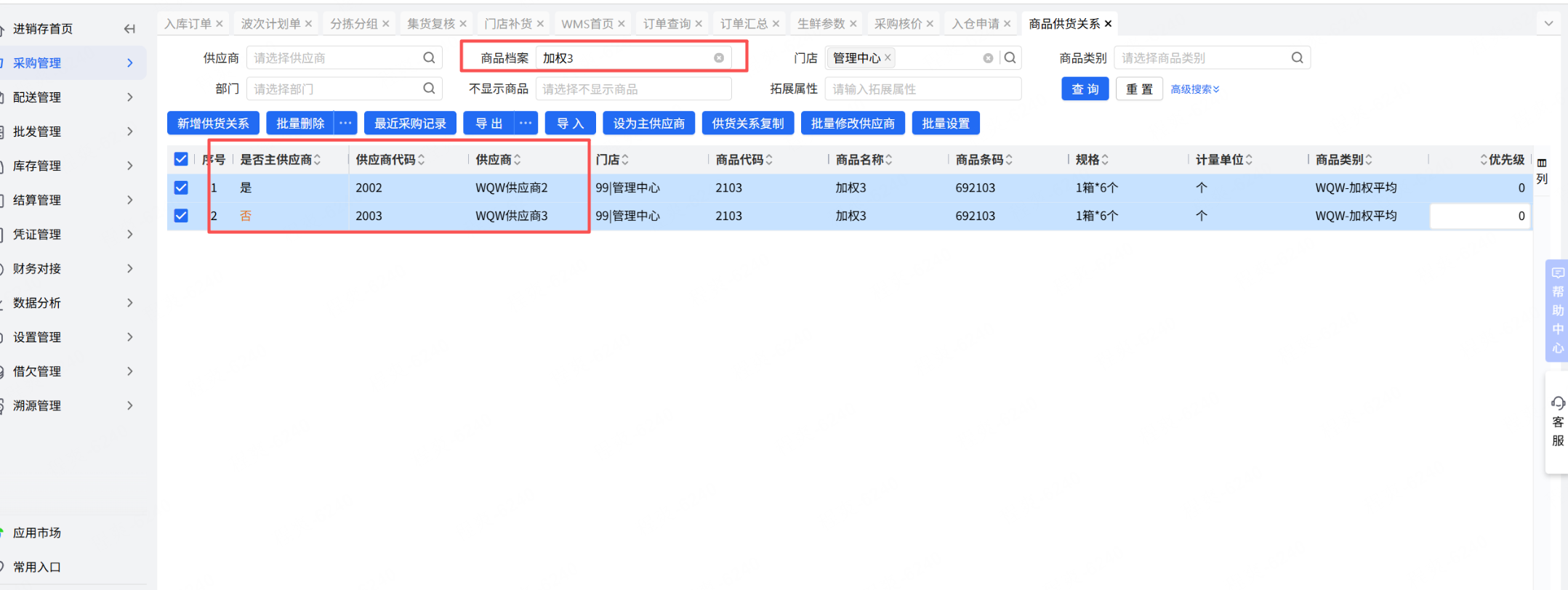Close the 商品供货关系 tab
The width and height of the screenshot is (1568, 590).
pyautogui.click(x=1108, y=24)
